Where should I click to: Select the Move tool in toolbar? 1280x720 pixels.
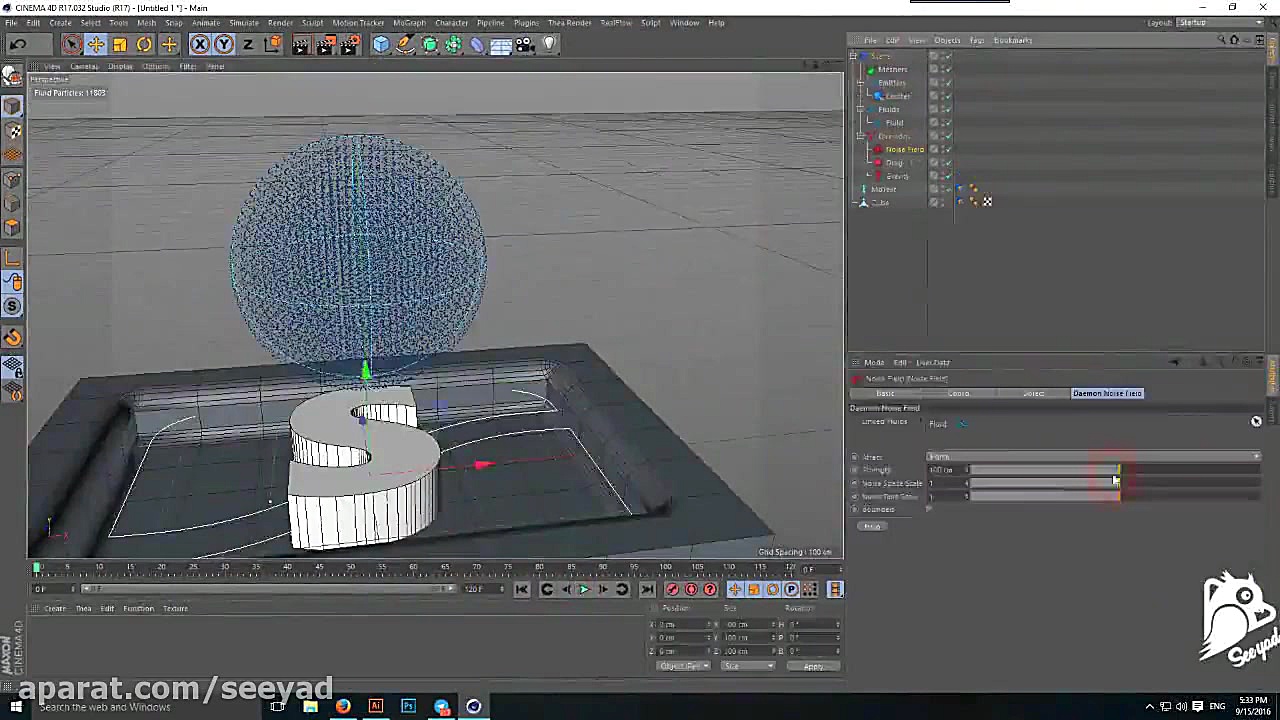coord(96,44)
